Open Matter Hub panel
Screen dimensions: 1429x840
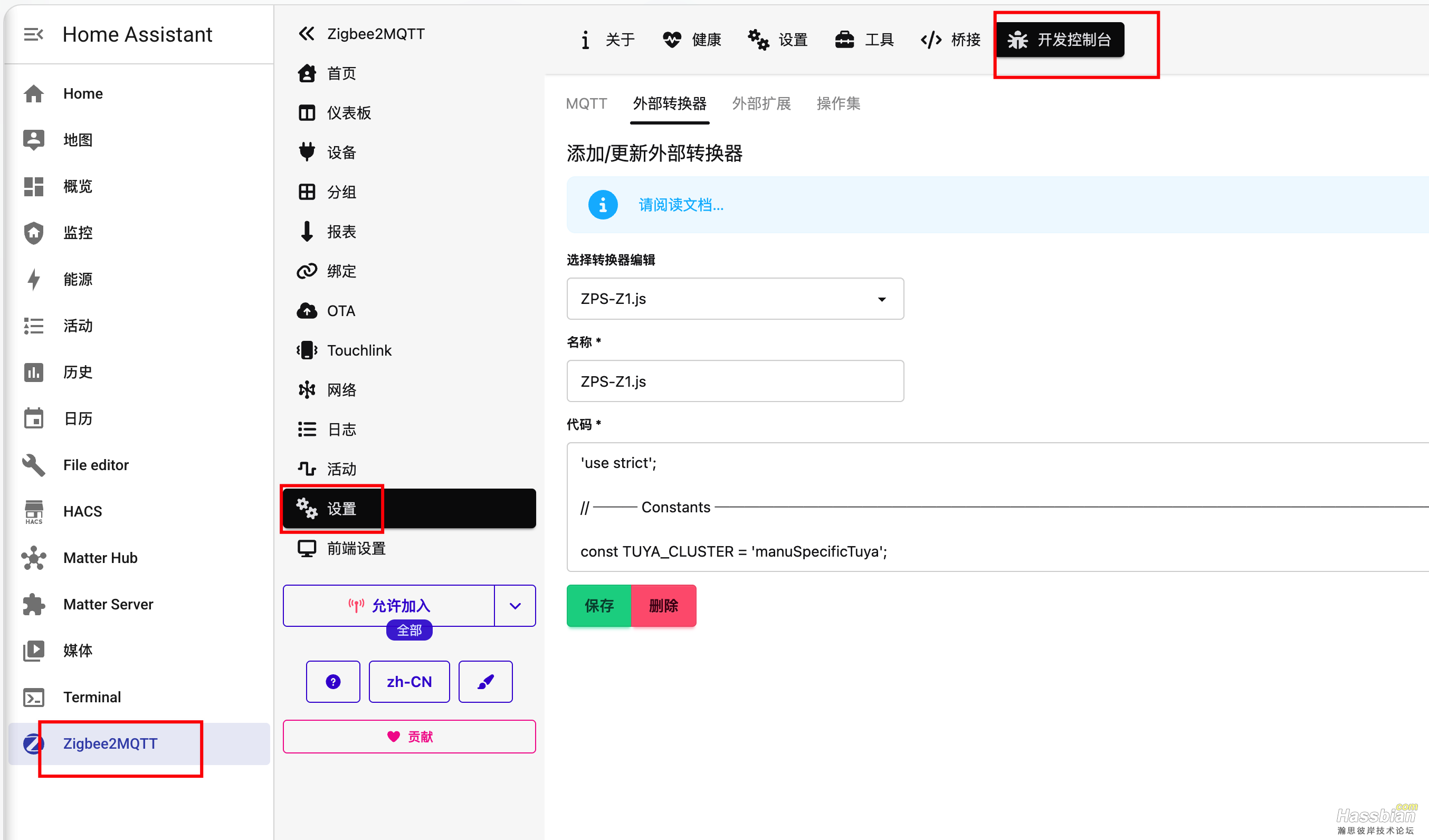tap(139, 558)
